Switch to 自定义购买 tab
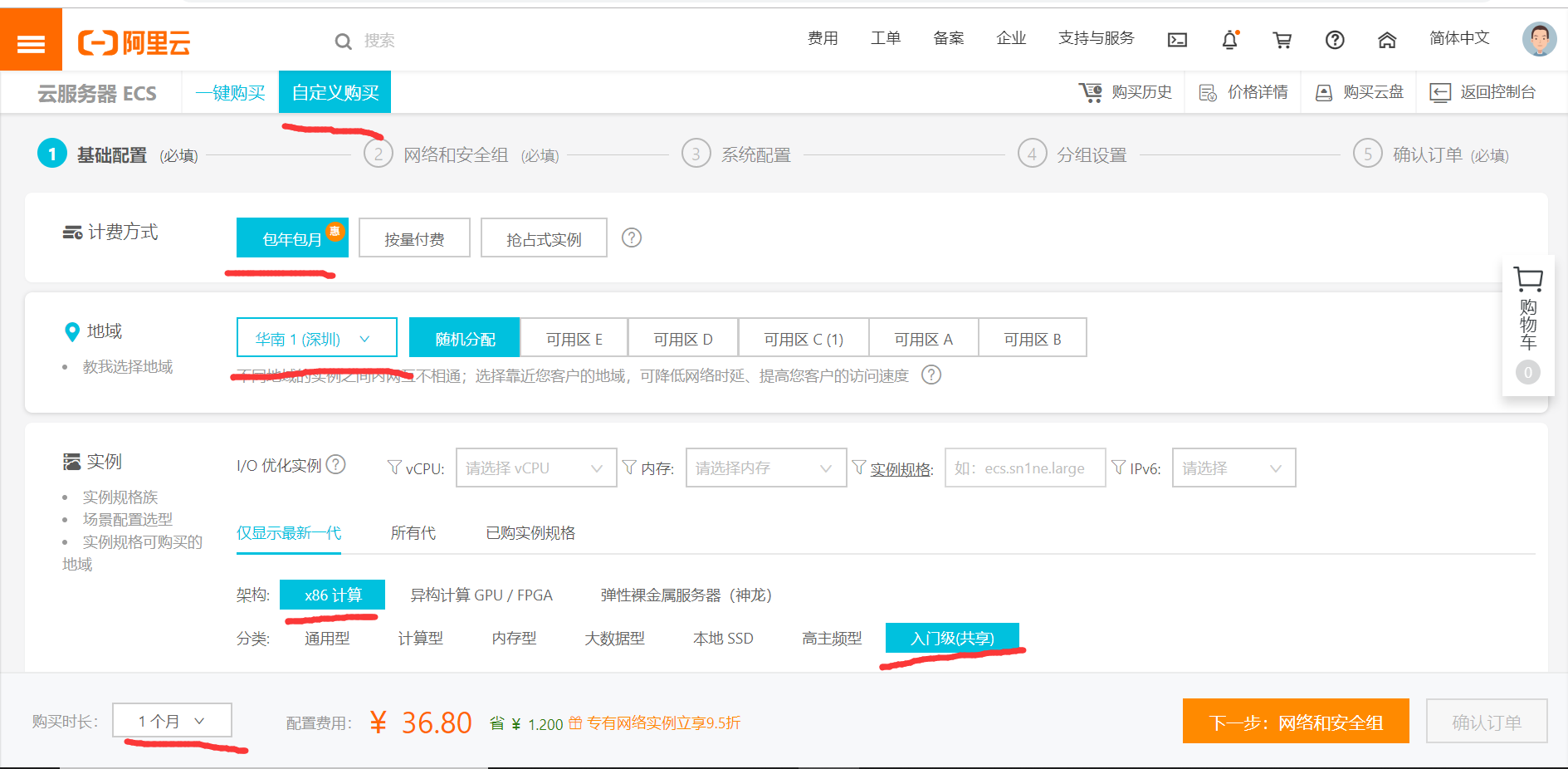The height and width of the screenshot is (769, 1568). (x=335, y=92)
